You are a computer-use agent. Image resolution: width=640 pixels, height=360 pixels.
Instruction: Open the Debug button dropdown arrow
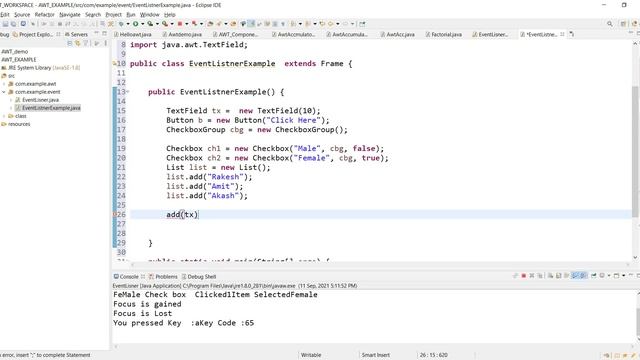[x=128, y=24]
